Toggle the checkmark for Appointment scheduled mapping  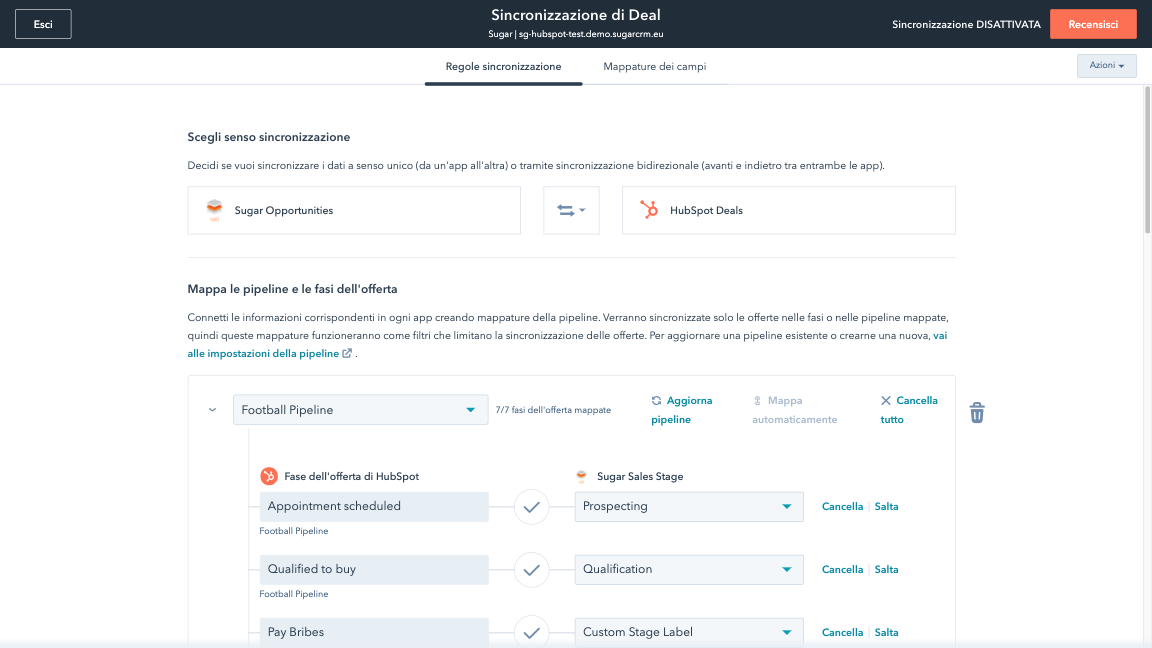[x=532, y=507]
